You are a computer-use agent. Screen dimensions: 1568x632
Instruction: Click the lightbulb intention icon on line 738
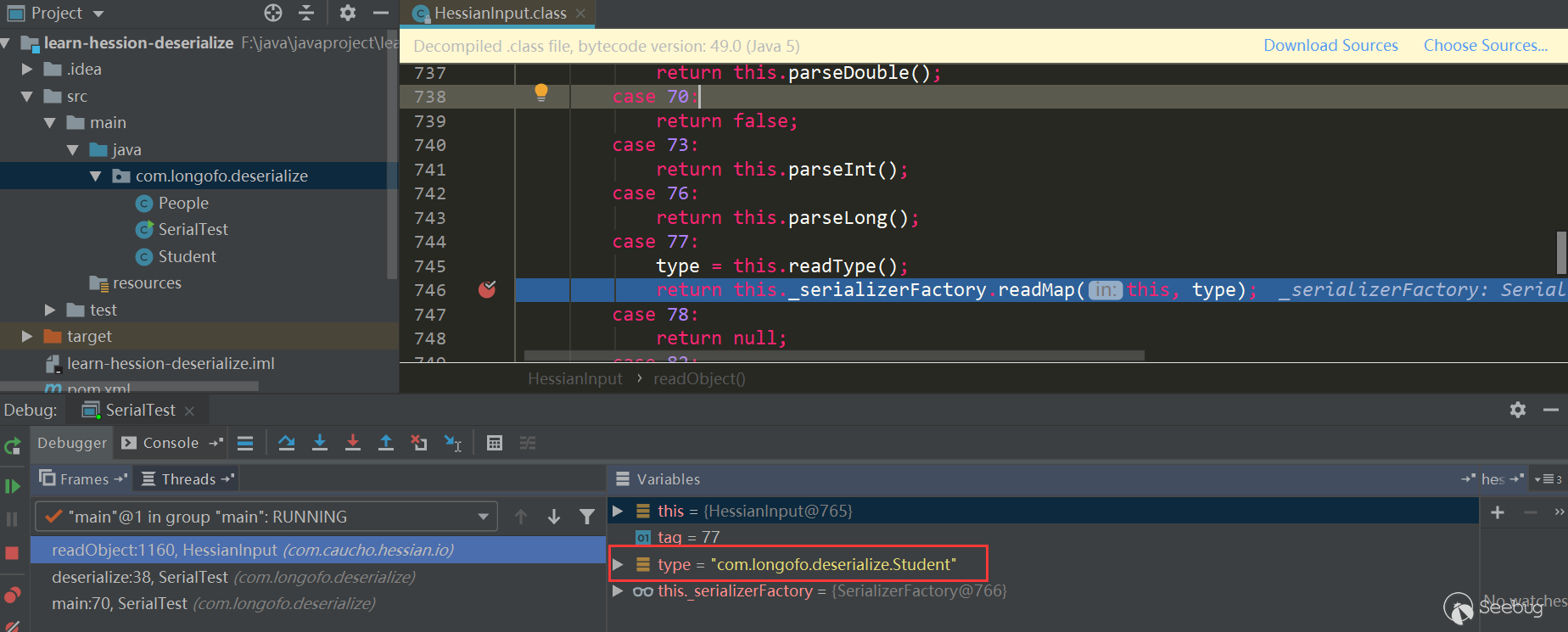(541, 93)
